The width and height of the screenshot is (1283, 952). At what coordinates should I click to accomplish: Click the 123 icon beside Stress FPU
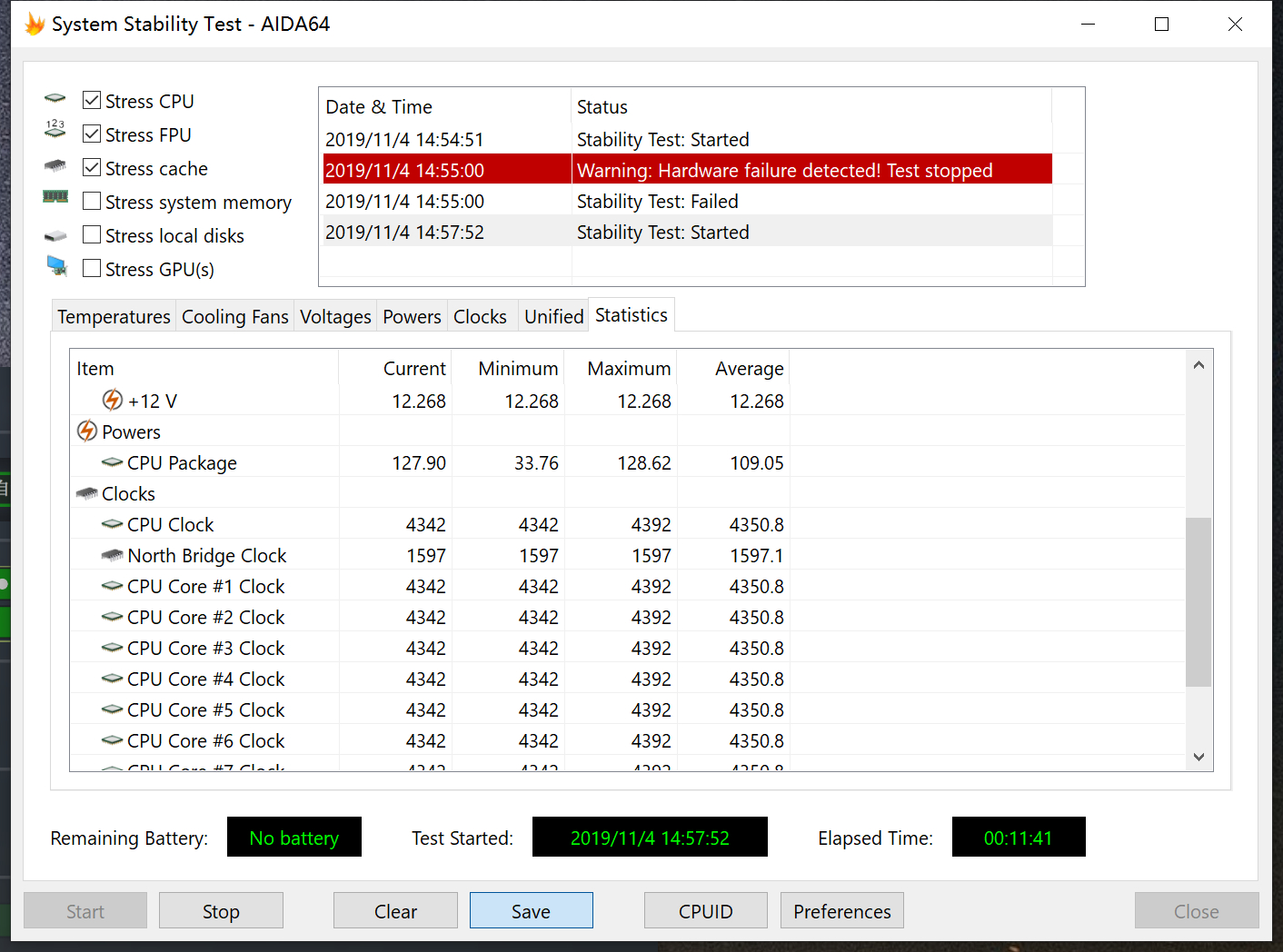(x=55, y=129)
